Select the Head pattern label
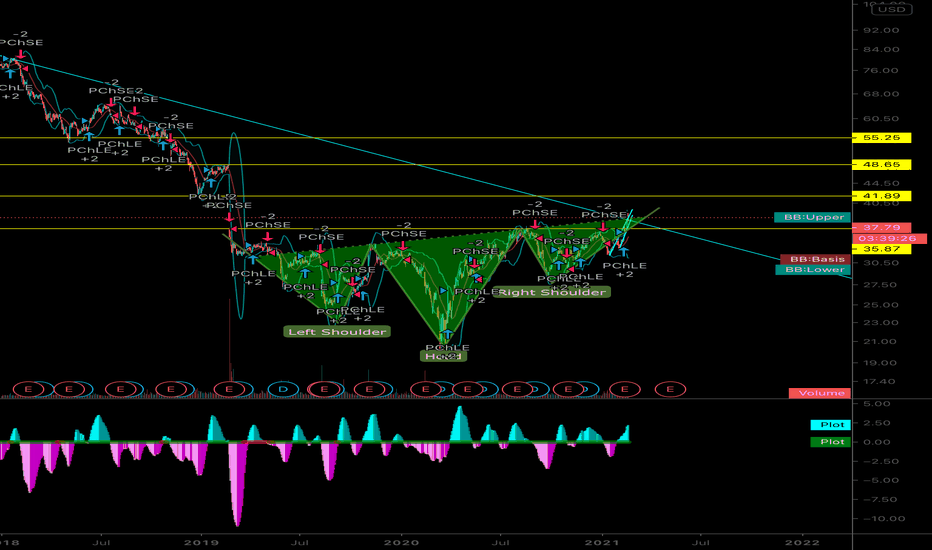The width and height of the screenshot is (932, 550). pos(443,356)
